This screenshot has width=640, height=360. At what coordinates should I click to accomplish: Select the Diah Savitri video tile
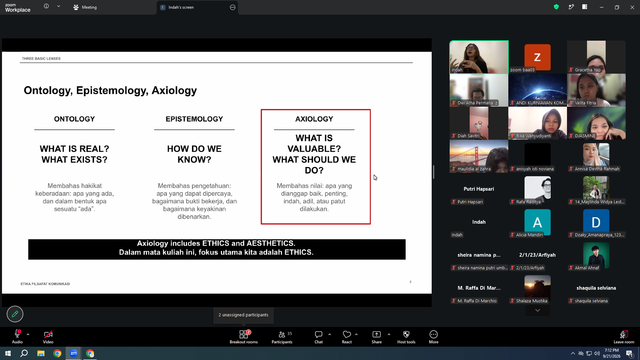pos(479,123)
